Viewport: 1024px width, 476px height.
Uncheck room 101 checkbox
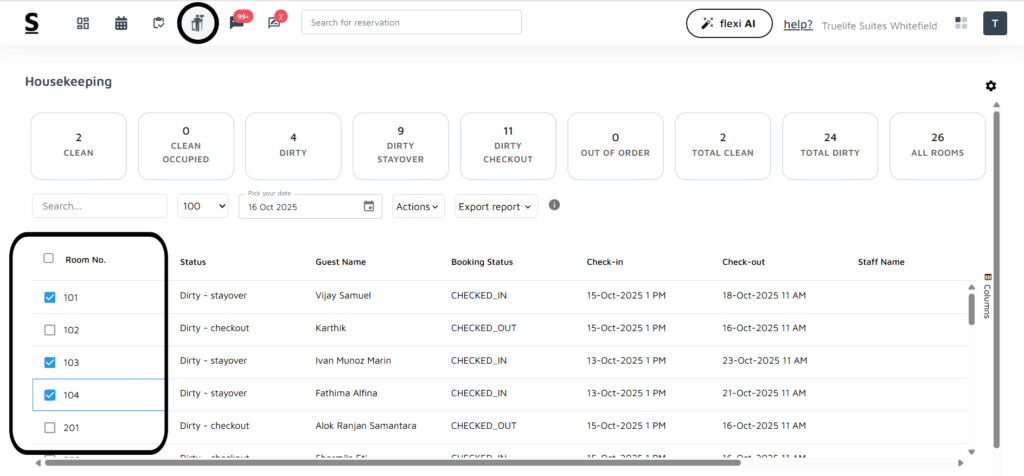pyautogui.click(x=50, y=297)
